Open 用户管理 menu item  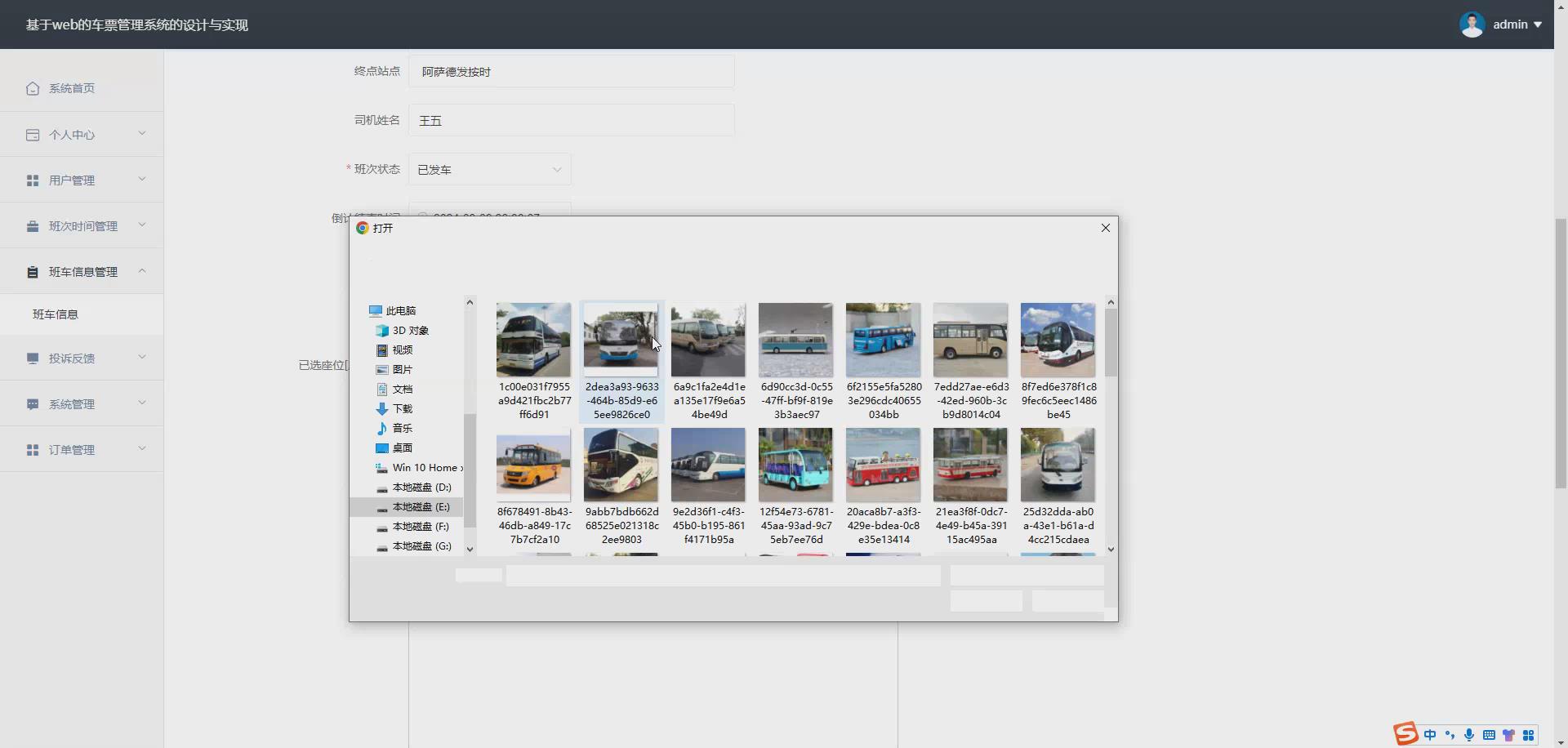click(x=82, y=180)
